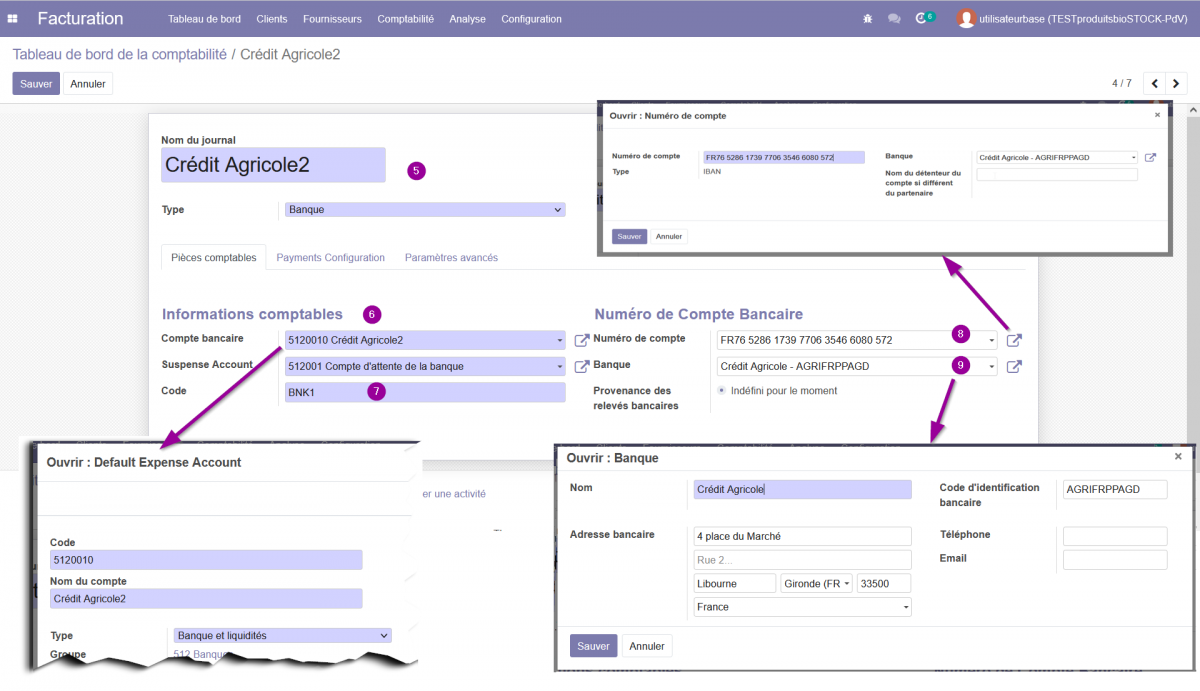Screen dimensions: 1200x691
Task: Click the Nom du compte field
Action: pyautogui.click(x=206, y=599)
